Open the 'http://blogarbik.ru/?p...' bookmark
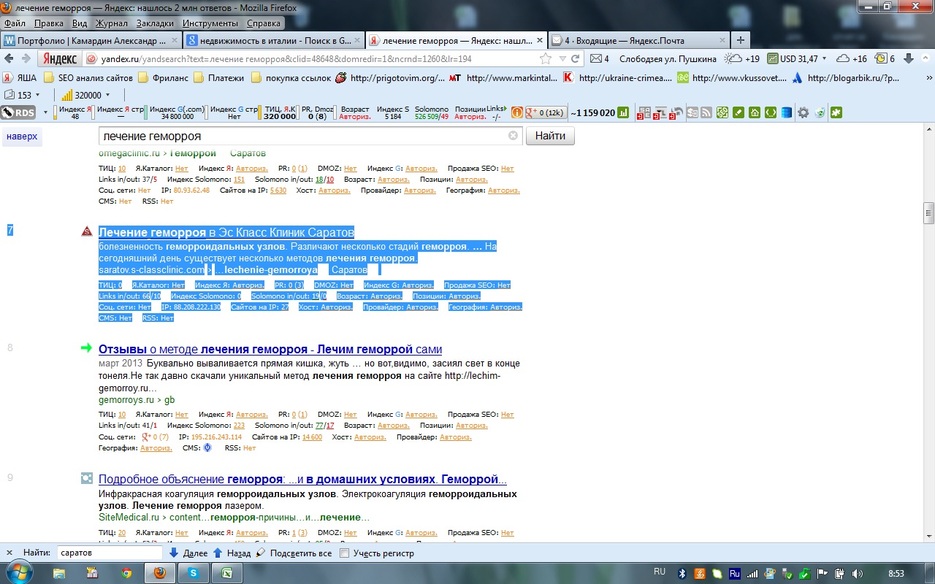The image size is (935, 584). [845, 78]
